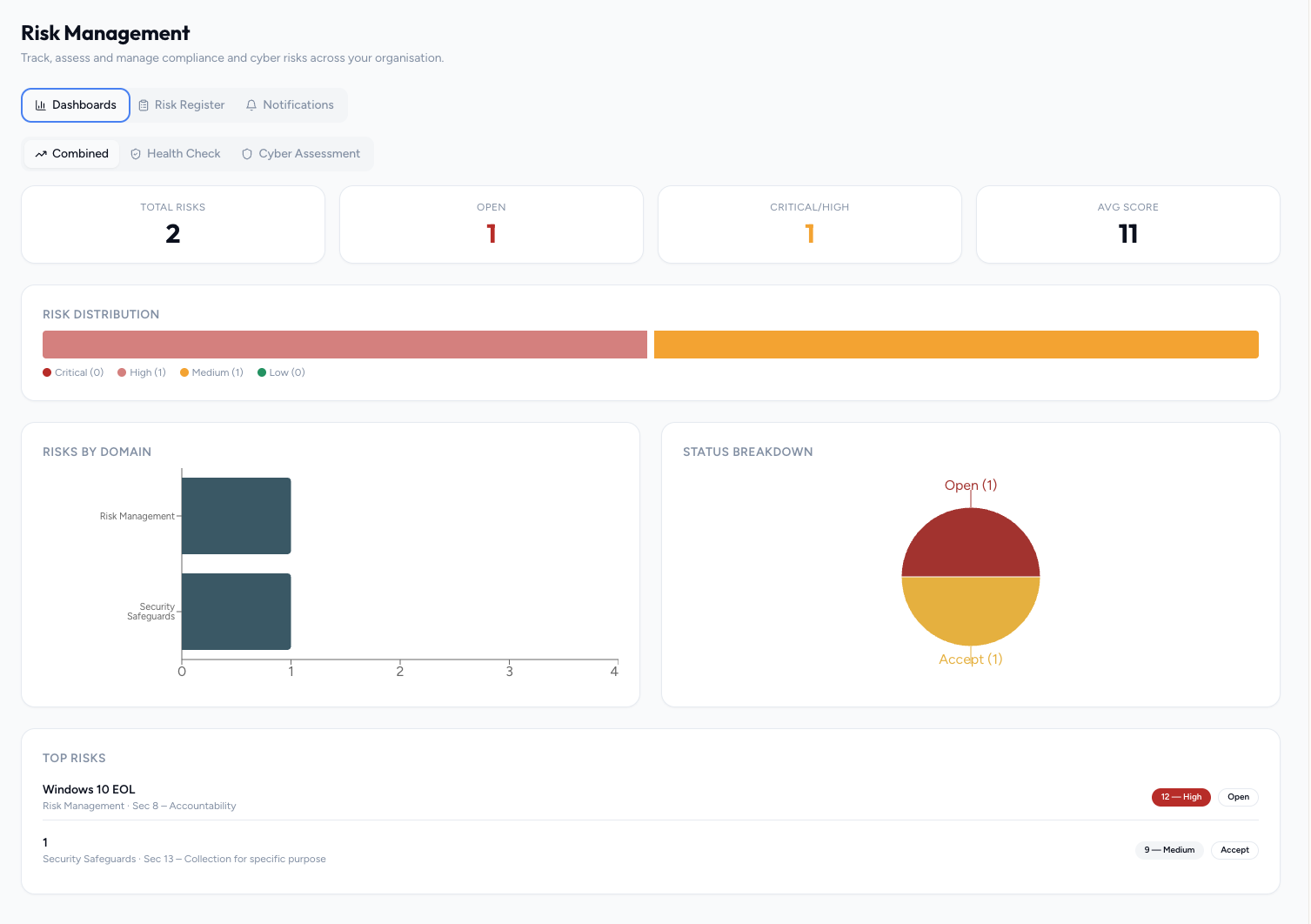This screenshot has height=924, width=1311.
Task: Click the 9 — Medium score badge
Action: click(1169, 850)
